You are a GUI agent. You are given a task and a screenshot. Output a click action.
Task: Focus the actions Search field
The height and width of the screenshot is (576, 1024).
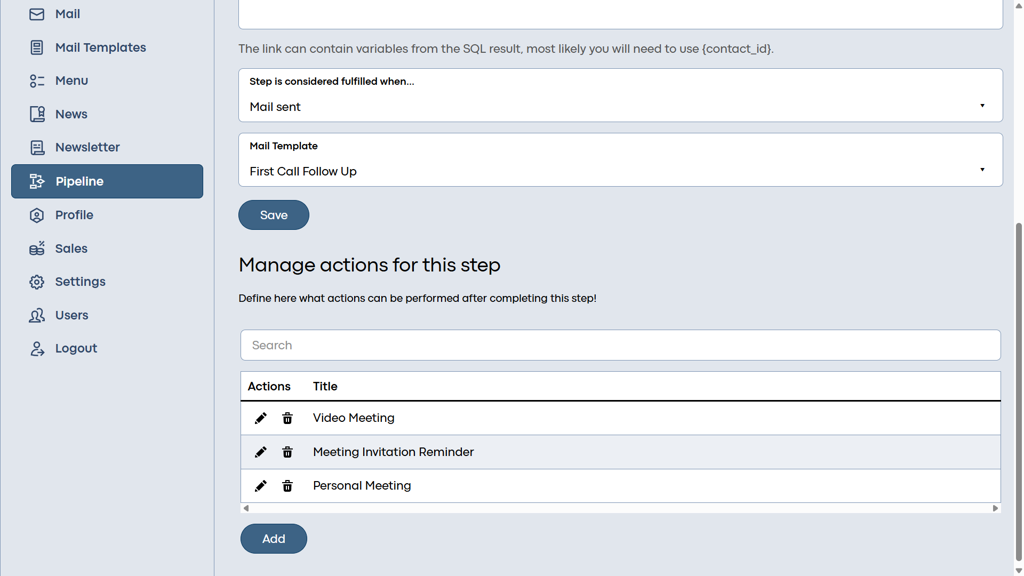tap(620, 345)
